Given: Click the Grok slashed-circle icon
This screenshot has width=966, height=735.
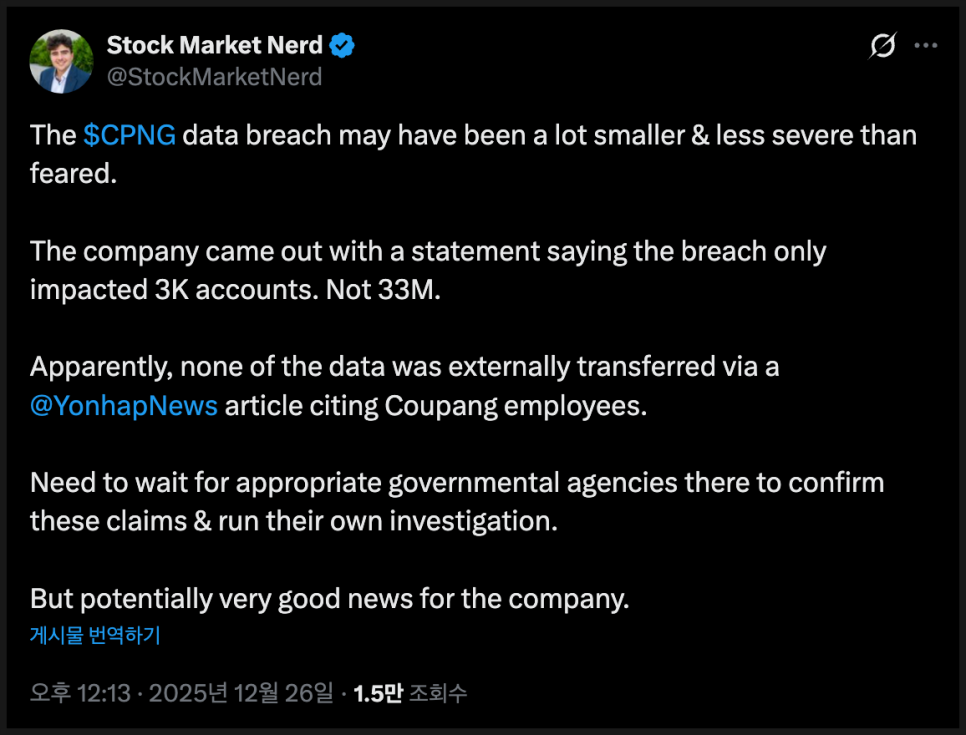Looking at the screenshot, I should pos(882,46).
